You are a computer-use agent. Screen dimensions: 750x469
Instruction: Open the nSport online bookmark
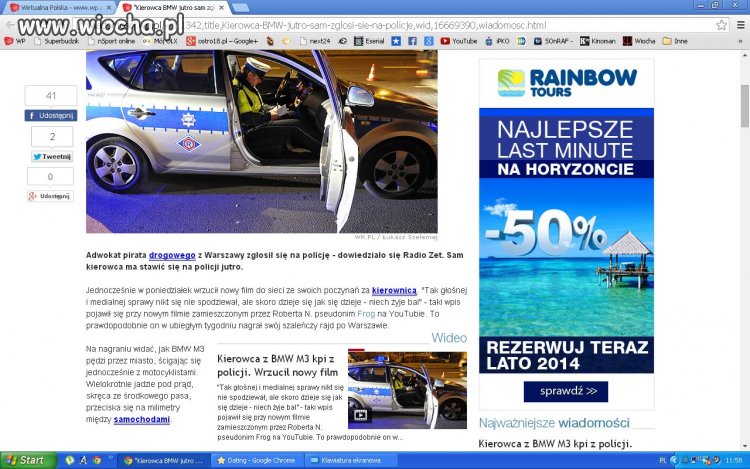click(x=111, y=41)
